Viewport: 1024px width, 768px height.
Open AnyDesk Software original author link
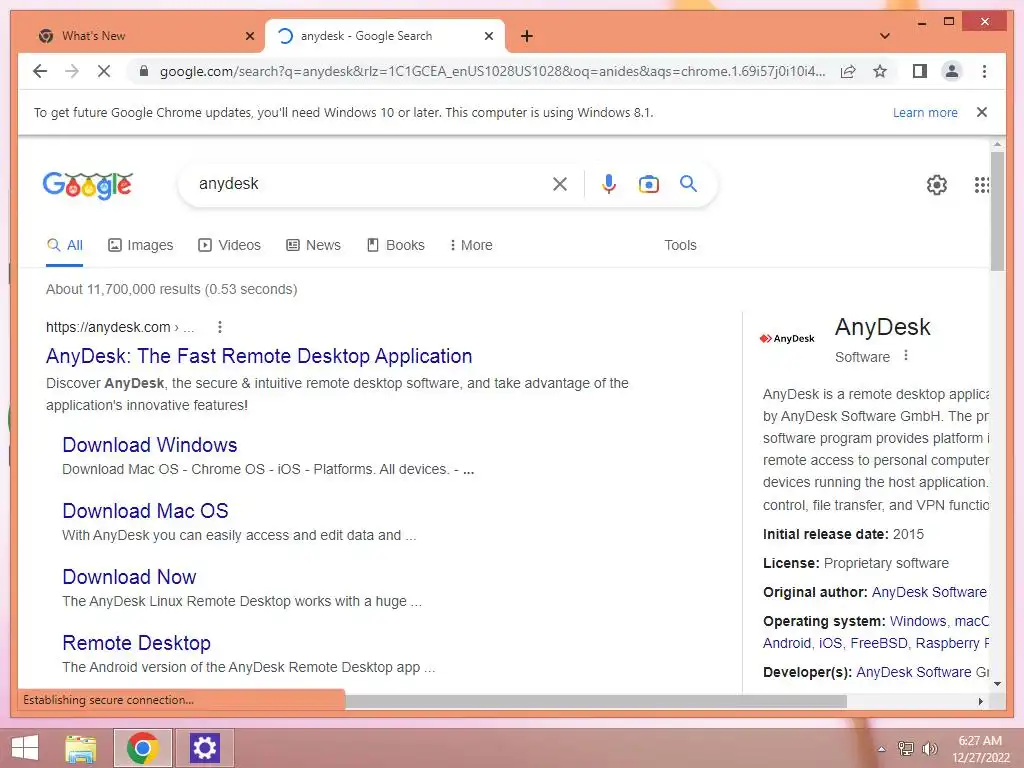tap(930, 592)
